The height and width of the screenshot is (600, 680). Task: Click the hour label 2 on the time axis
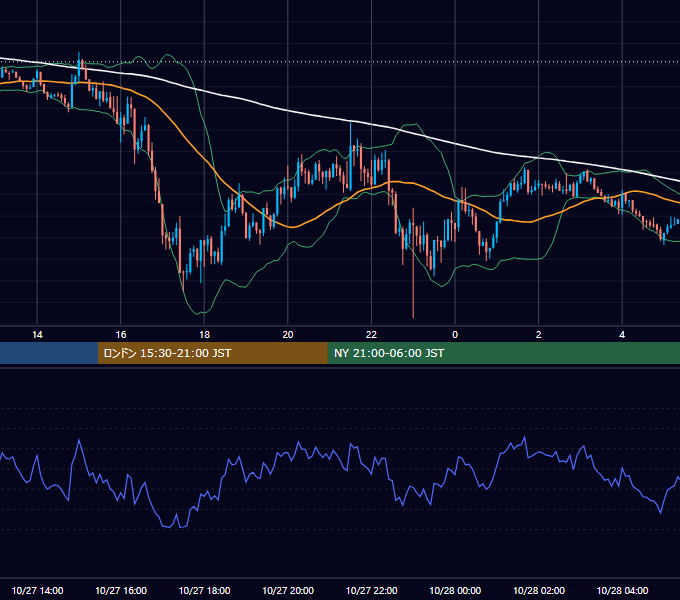click(x=539, y=335)
